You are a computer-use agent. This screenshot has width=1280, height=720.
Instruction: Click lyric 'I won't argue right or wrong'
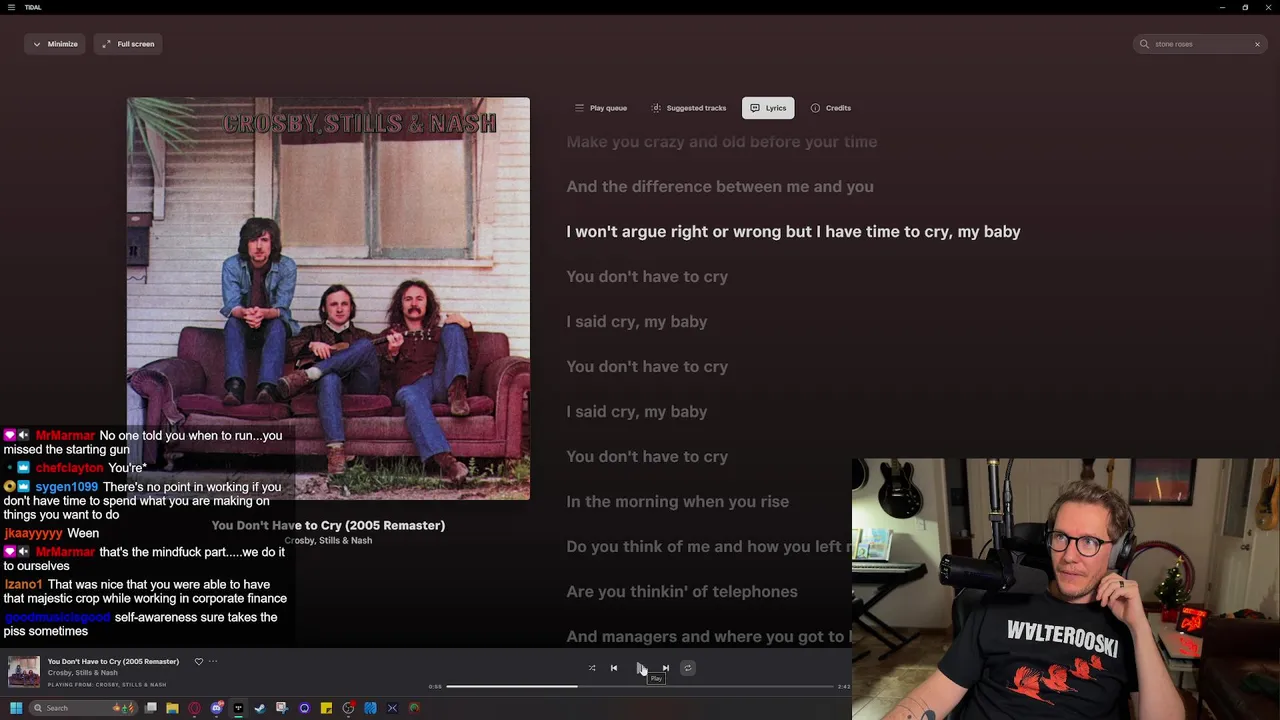tap(793, 232)
